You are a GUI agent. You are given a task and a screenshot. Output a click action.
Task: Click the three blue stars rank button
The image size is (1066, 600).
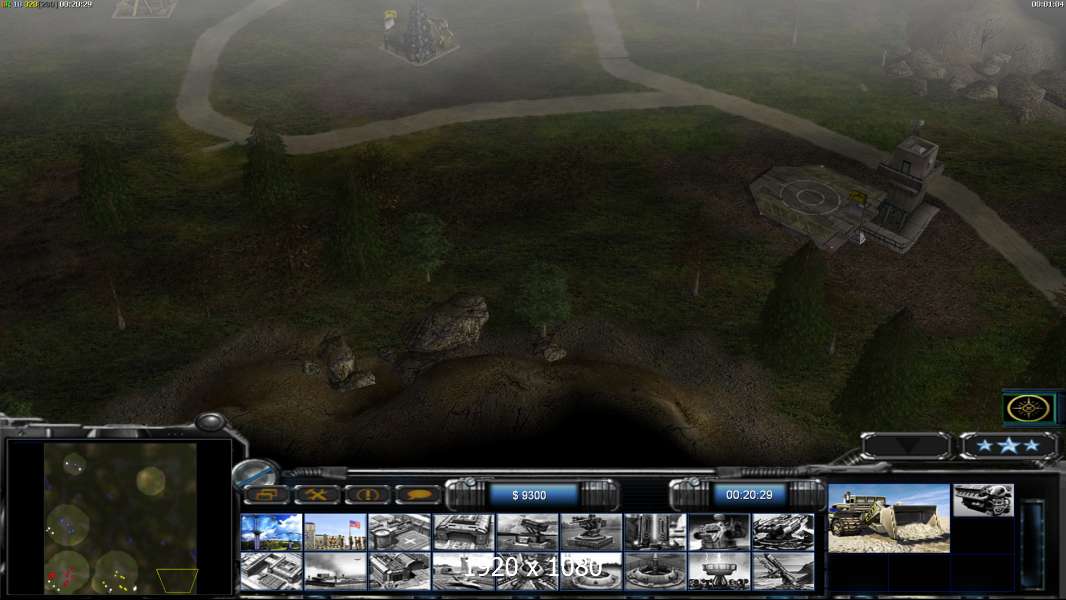[x=1008, y=446]
